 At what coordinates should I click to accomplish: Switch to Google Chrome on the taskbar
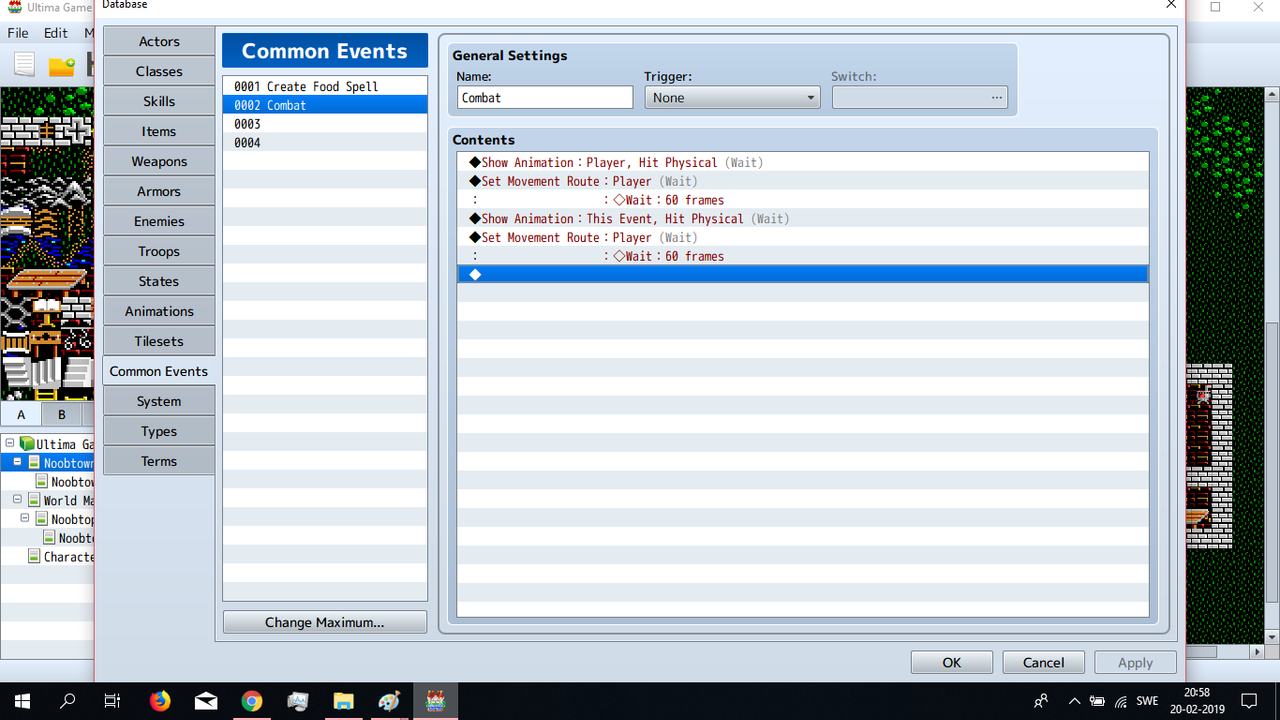252,701
